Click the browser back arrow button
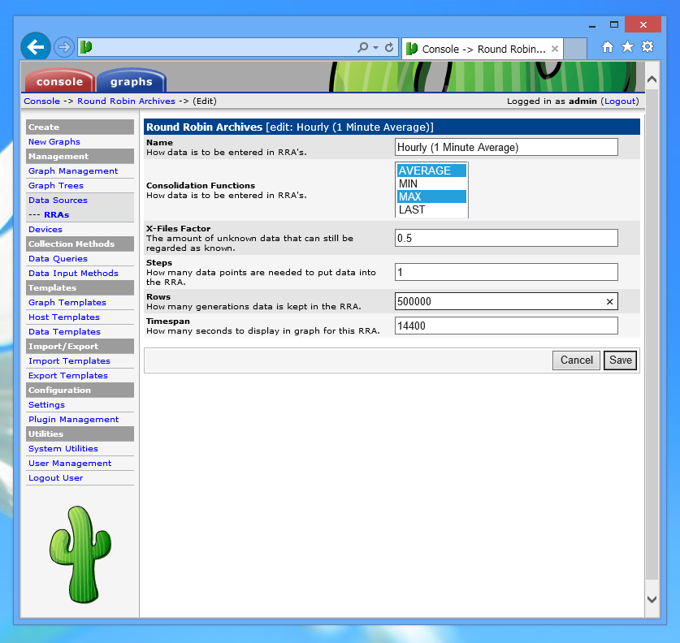Image resolution: width=680 pixels, height=643 pixels. coord(36,47)
